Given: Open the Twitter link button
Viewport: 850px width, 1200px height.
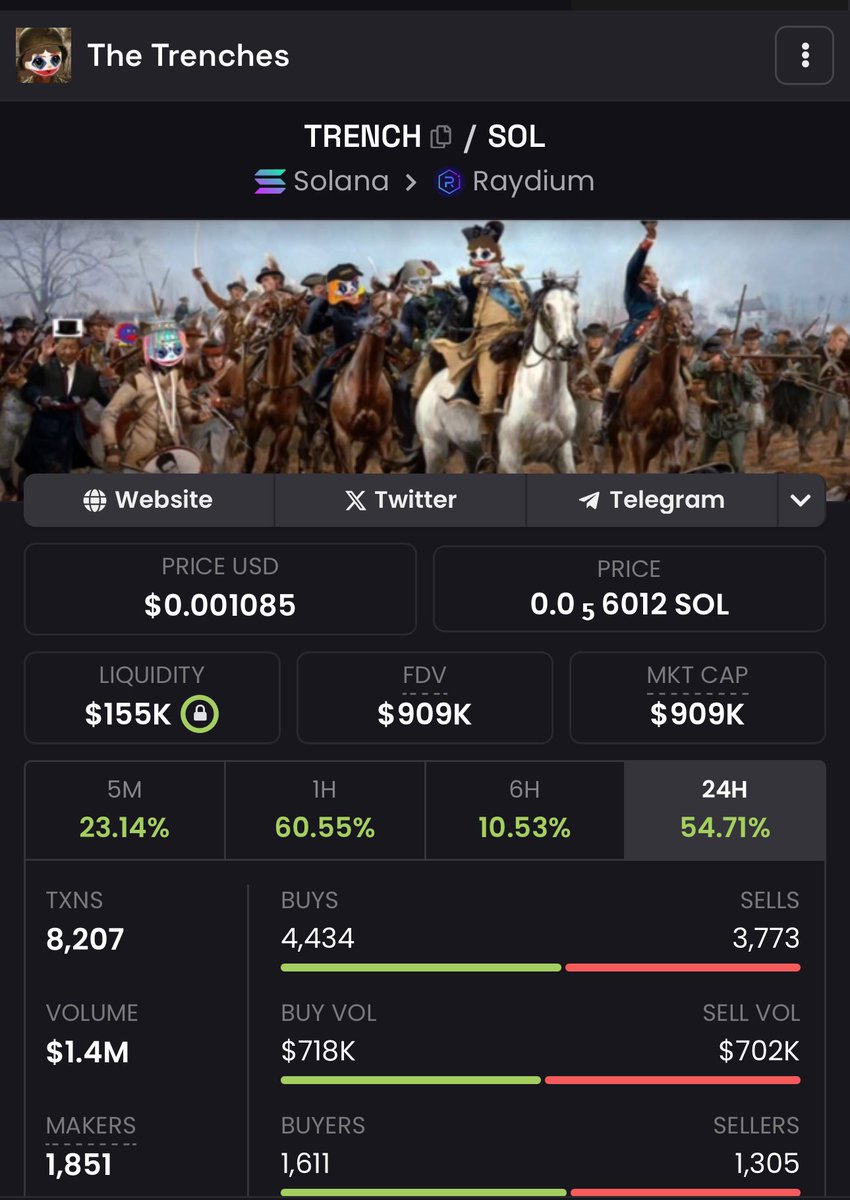Looking at the screenshot, I should 400,500.
